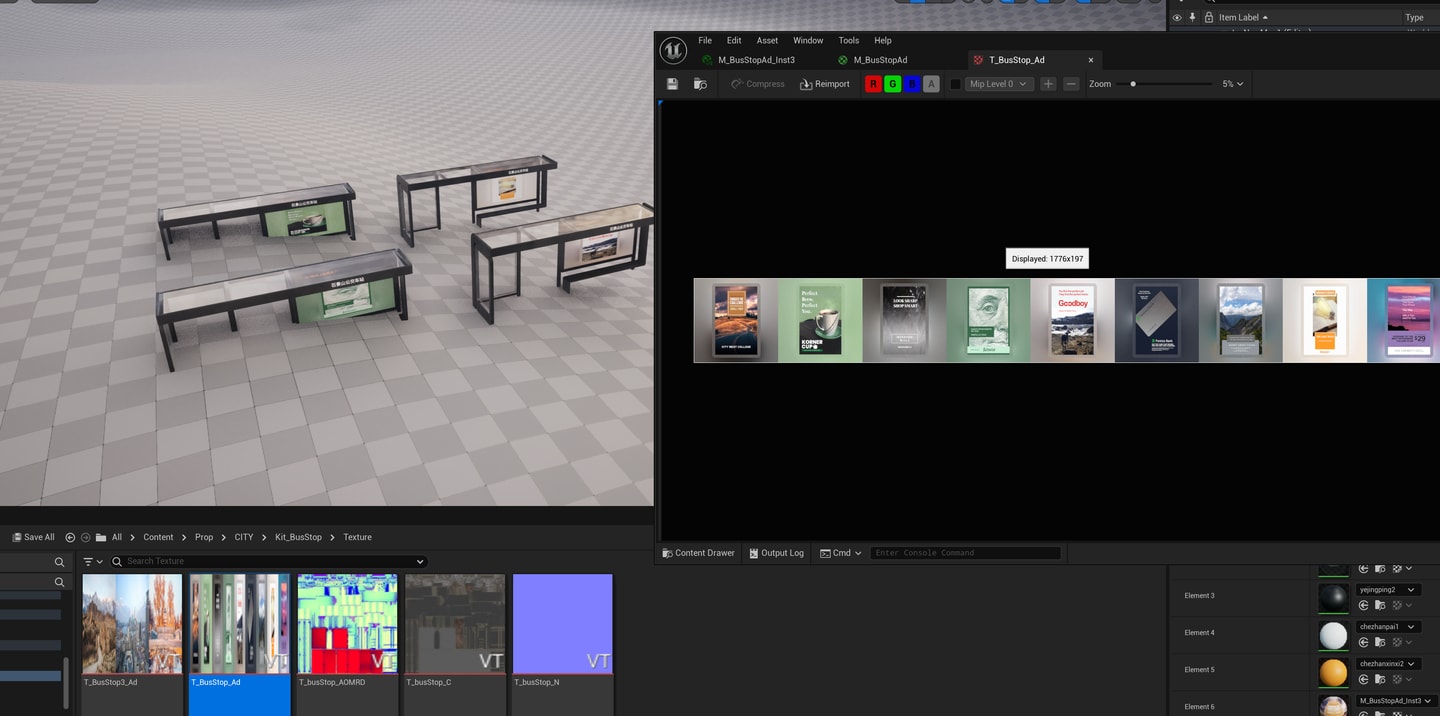The height and width of the screenshot is (716, 1440).
Task: Open the Asset menu
Action: point(767,40)
